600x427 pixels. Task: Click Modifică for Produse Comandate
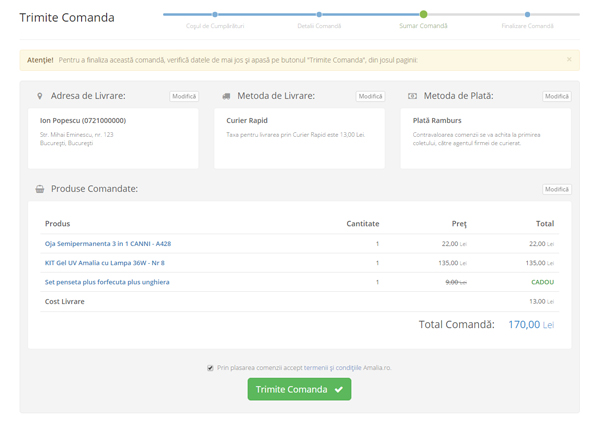(x=556, y=189)
